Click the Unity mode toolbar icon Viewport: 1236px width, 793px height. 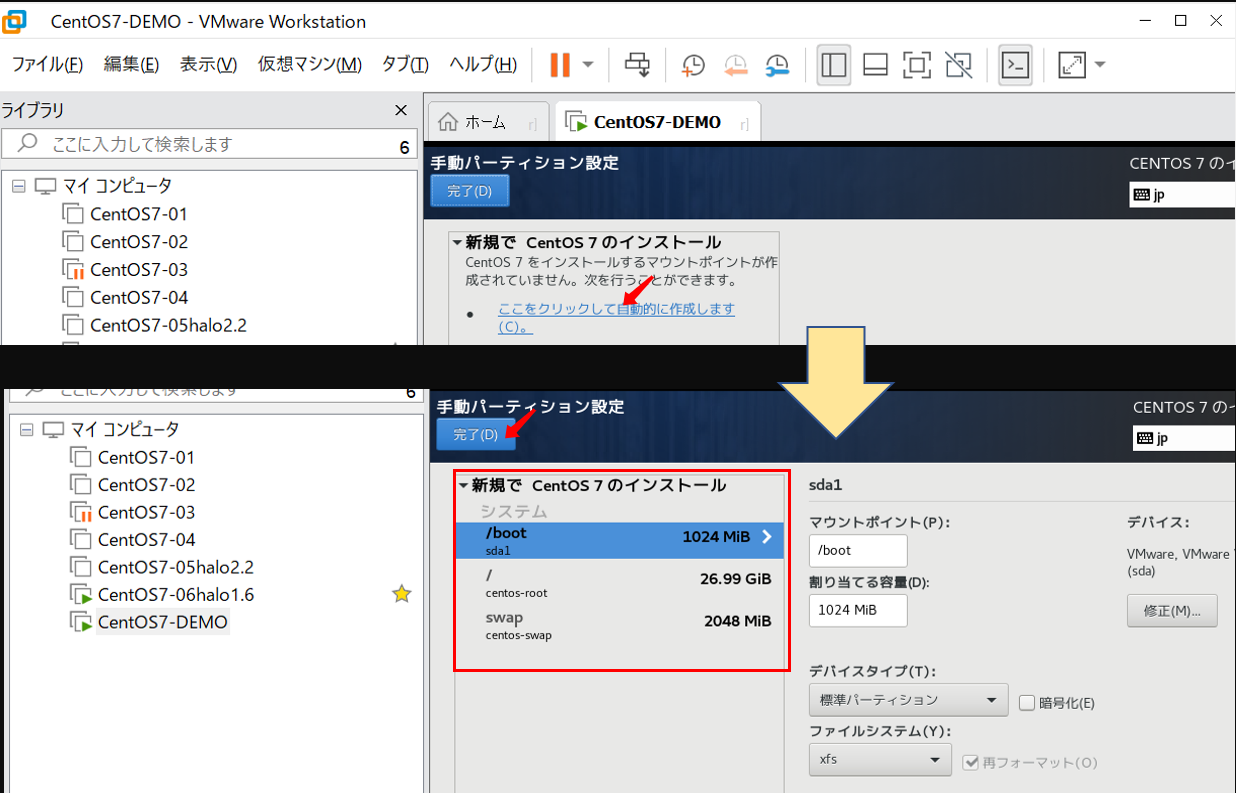(958, 65)
